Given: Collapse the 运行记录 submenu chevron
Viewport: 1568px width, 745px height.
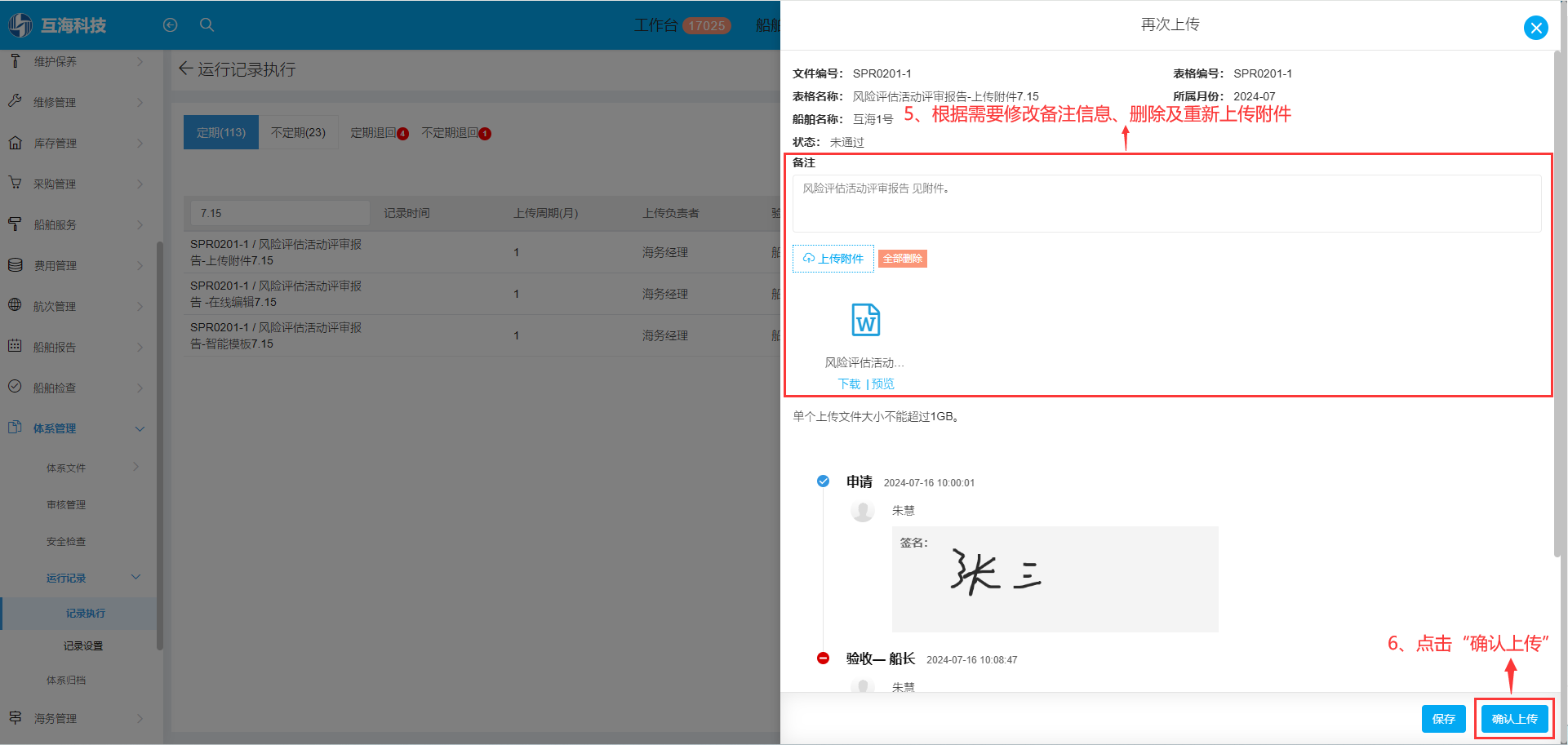Looking at the screenshot, I should coord(135,577).
